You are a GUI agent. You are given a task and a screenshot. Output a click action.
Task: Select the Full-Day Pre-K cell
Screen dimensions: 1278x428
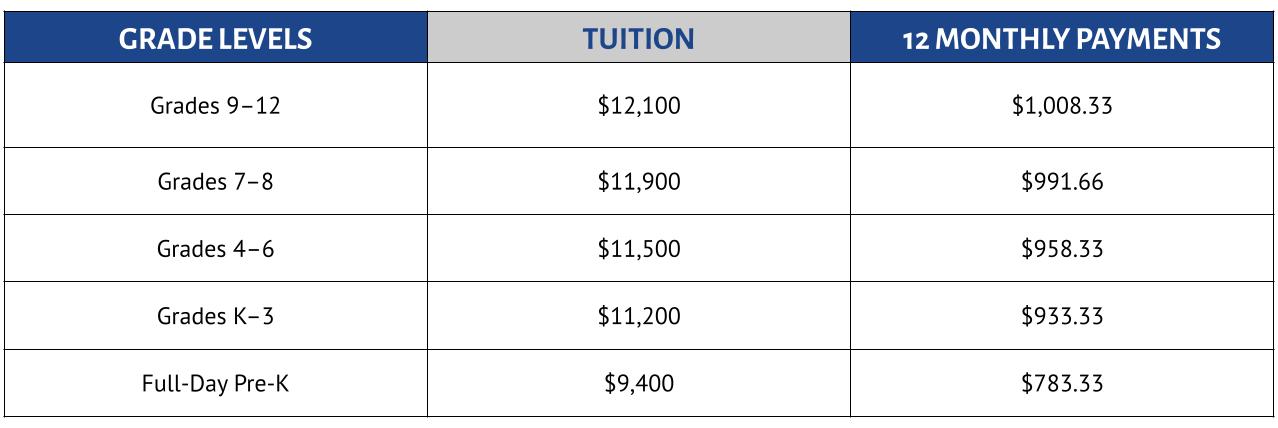(215, 383)
